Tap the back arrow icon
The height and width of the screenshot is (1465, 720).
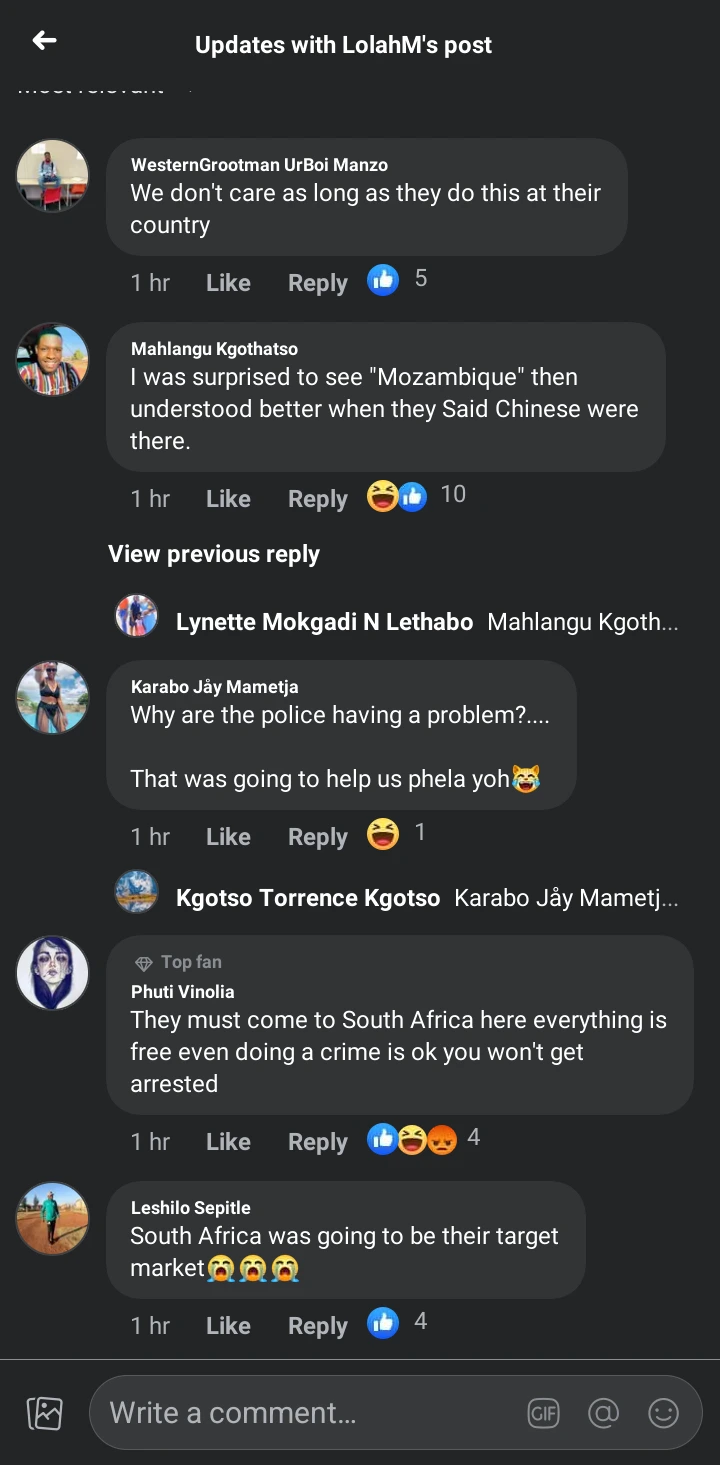click(44, 41)
